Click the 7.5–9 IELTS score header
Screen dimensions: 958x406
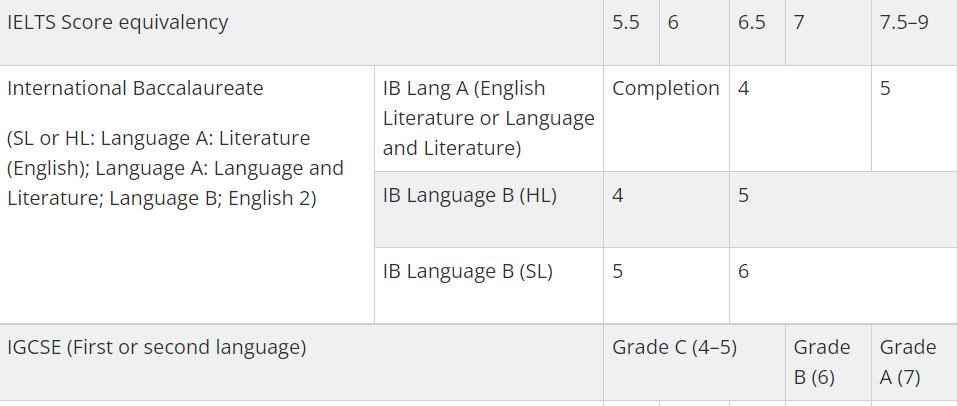(x=914, y=32)
